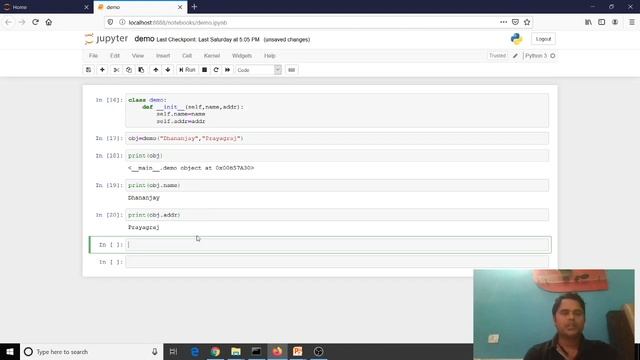Open the View menu
The width and height of the screenshot is (640, 360).
coord(138,56)
